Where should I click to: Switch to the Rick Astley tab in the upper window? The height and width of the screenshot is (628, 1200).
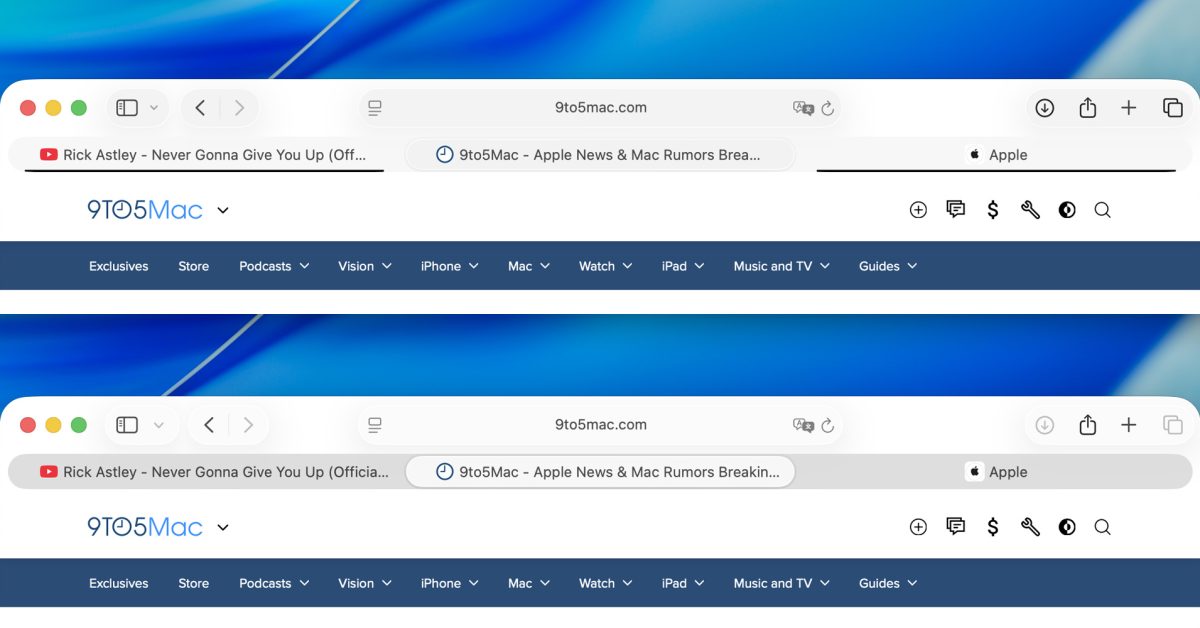click(203, 155)
